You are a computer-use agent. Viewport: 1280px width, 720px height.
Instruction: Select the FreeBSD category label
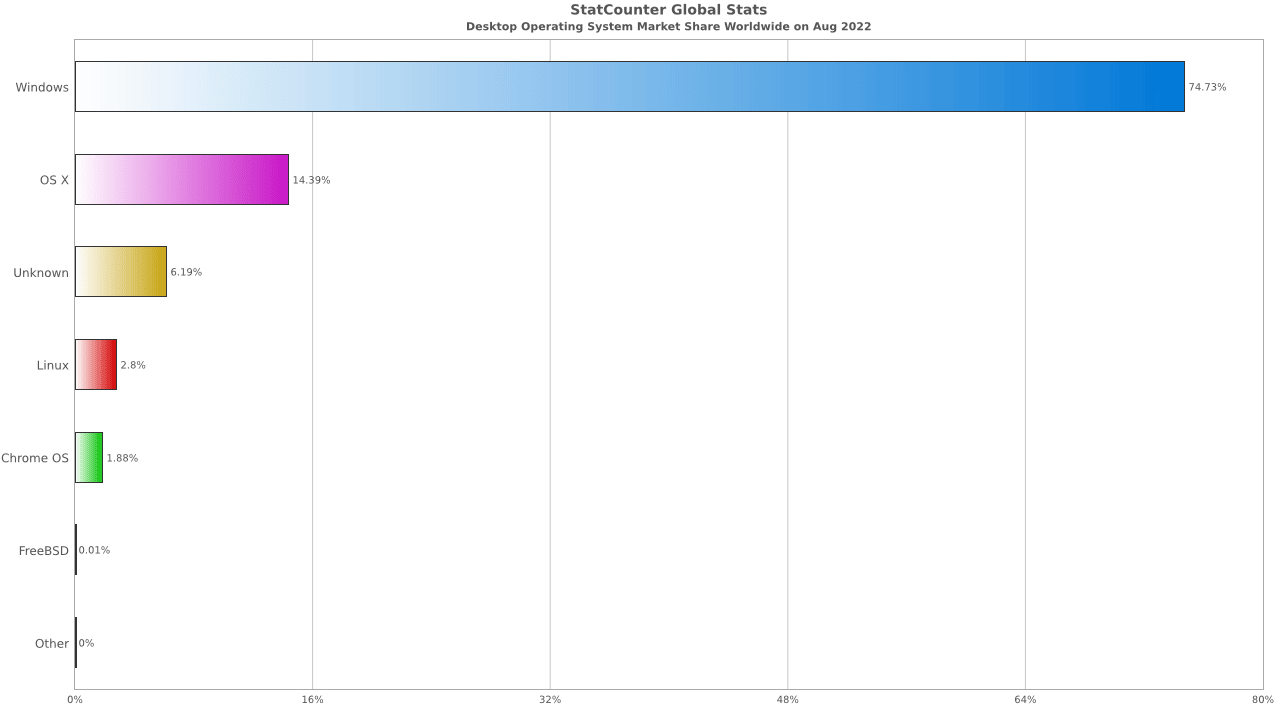(44, 551)
